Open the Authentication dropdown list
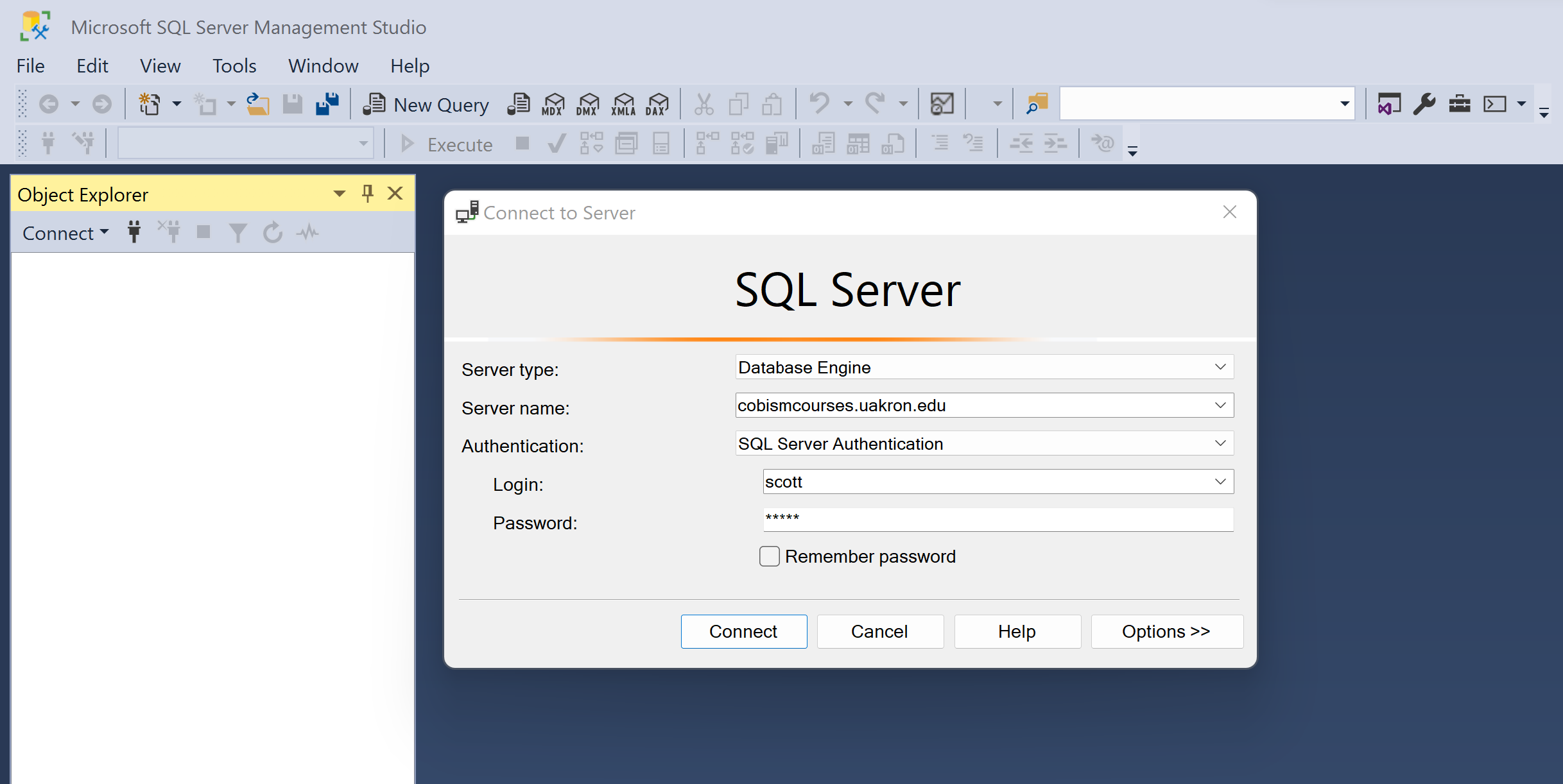This screenshot has height=784, width=1563. coord(1220,443)
